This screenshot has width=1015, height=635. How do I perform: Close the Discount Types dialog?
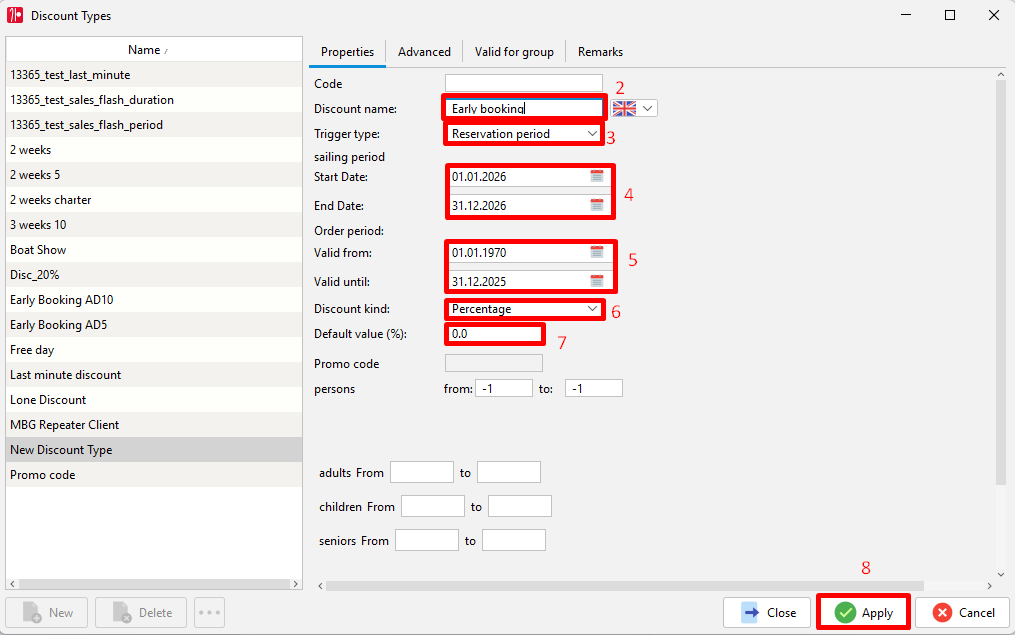[766, 612]
